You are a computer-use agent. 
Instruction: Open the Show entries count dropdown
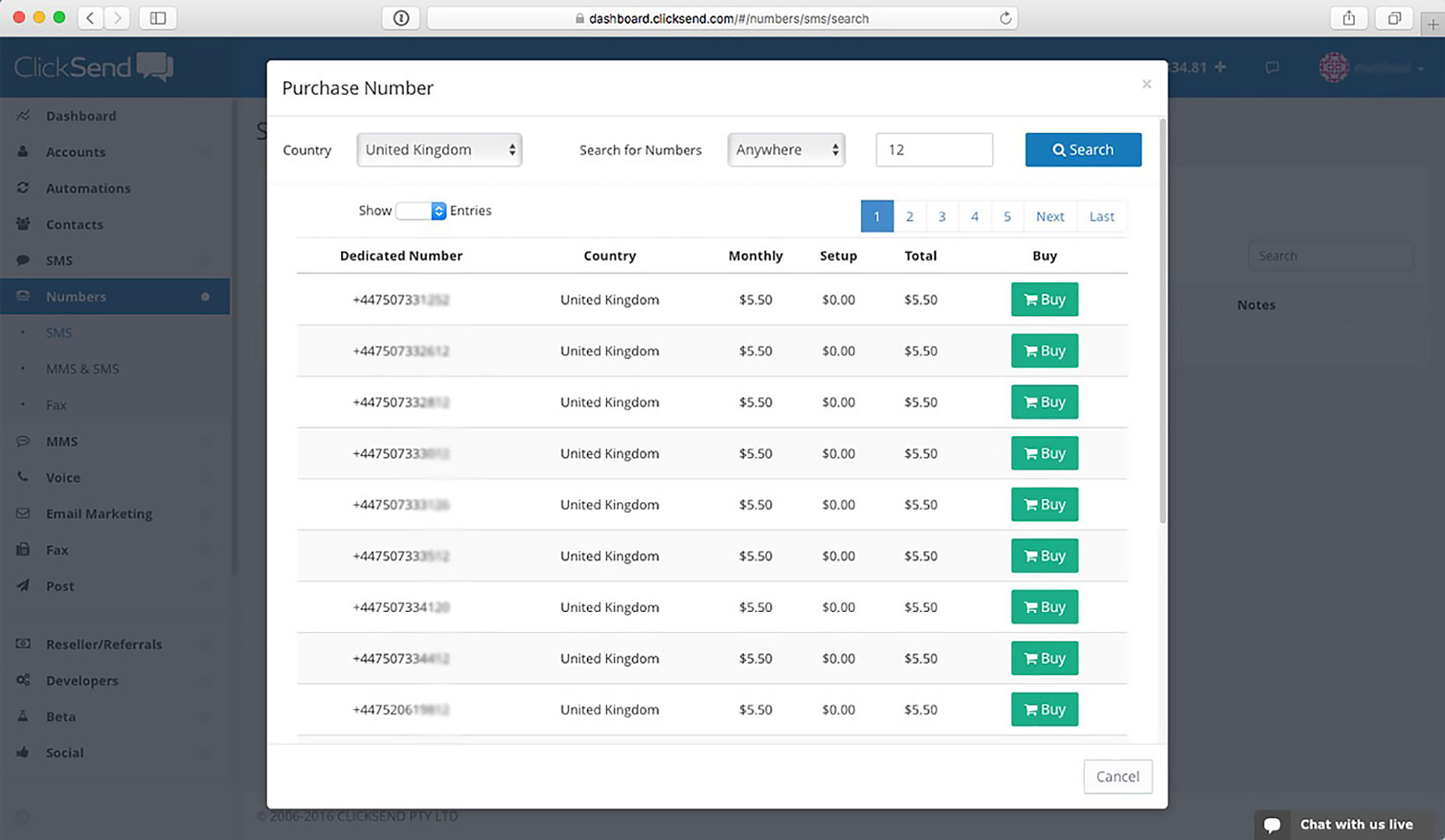click(420, 211)
